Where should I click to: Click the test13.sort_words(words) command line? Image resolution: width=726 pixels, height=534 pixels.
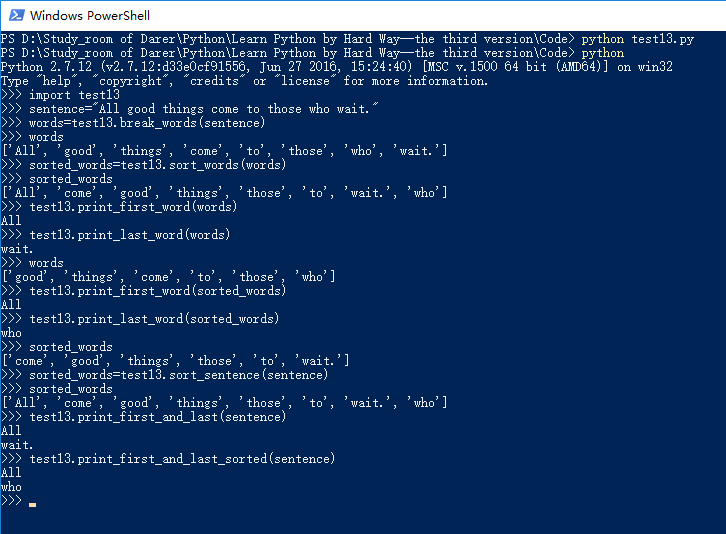157,165
